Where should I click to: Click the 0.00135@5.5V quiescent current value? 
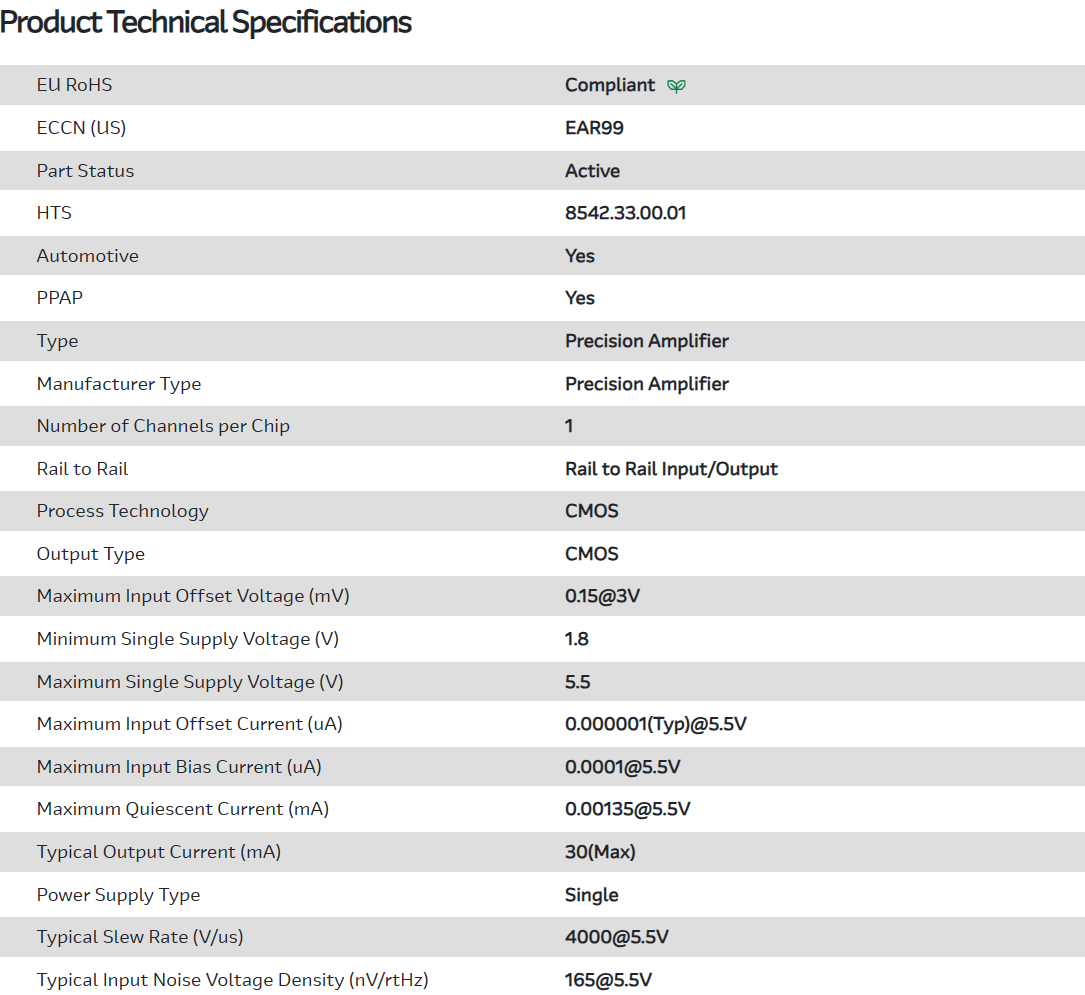(627, 809)
